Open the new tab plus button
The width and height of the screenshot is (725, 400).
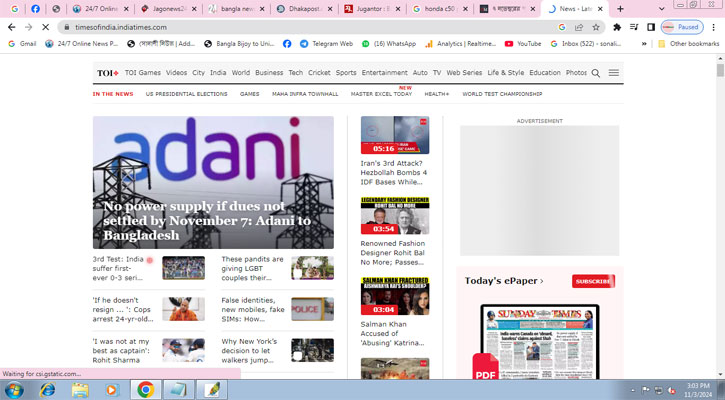click(620, 9)
